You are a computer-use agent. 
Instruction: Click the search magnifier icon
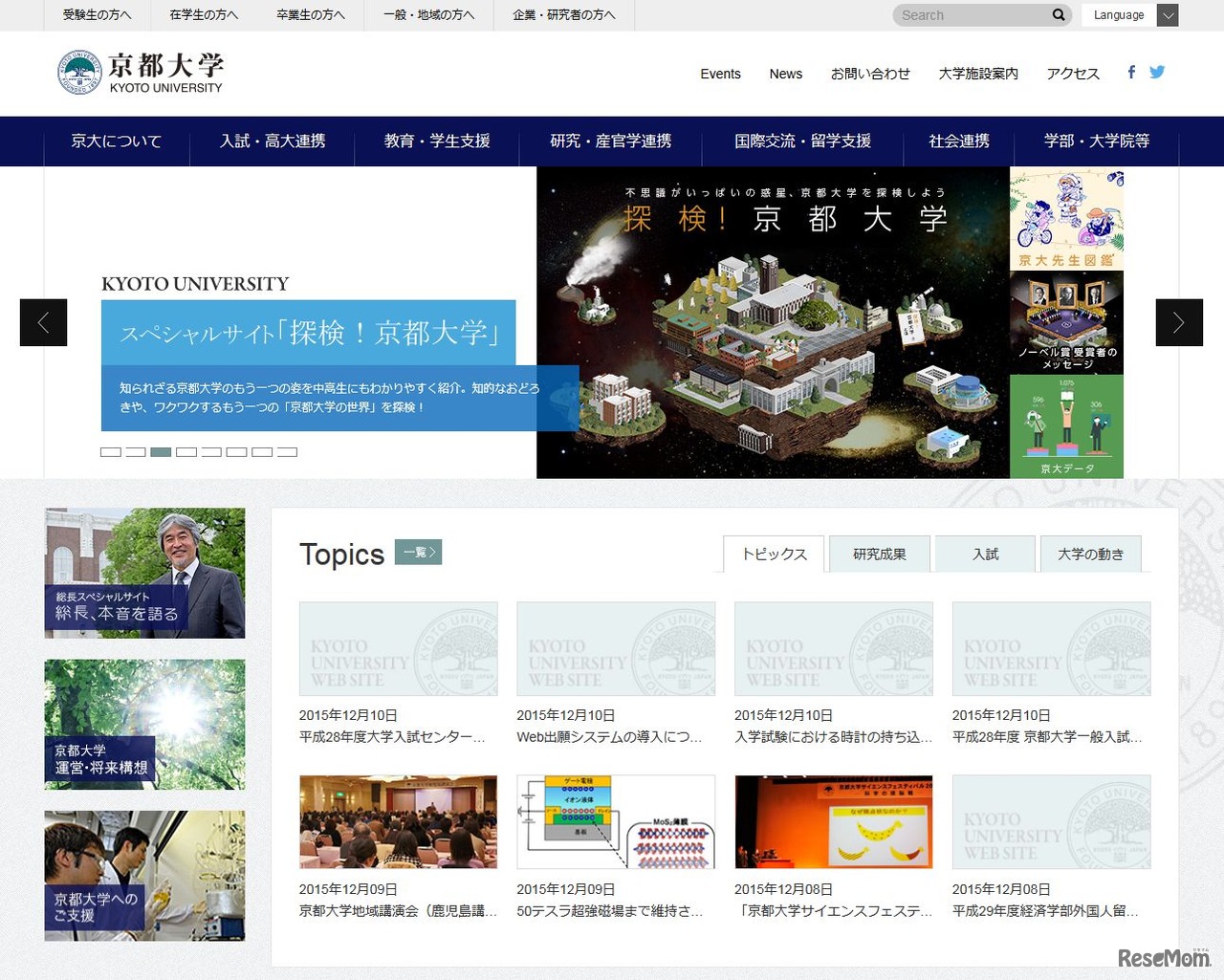coord(1058,14)
